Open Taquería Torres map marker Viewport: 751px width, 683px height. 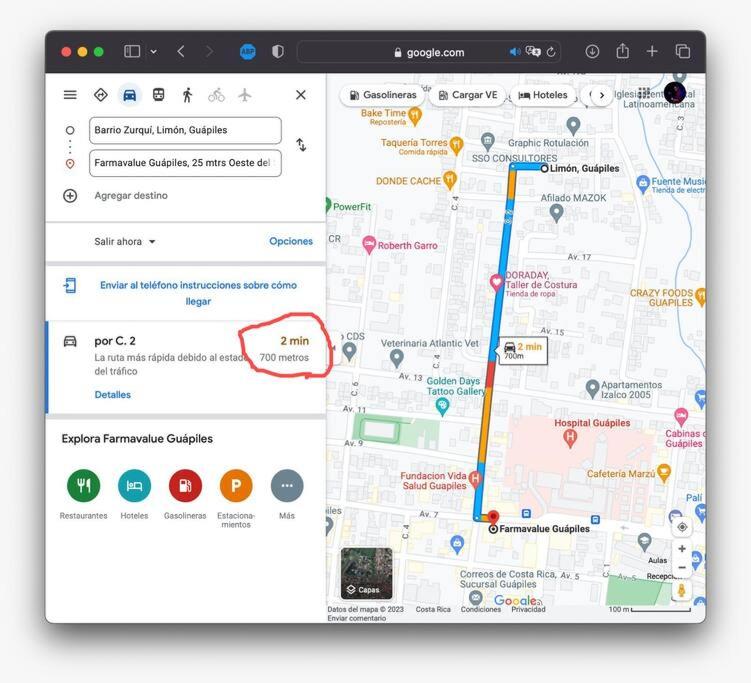pyautogui.click(x=456, y=146)
